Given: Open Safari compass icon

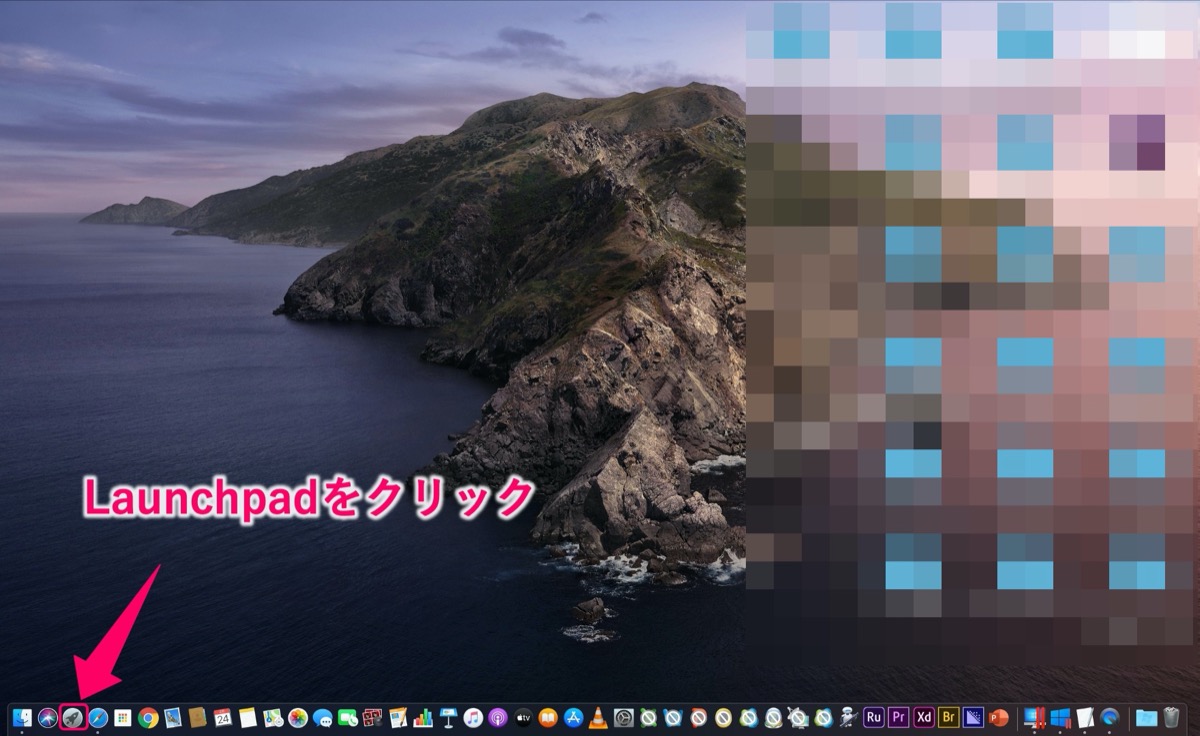Looking at the screenshot, I should point(97,717).
